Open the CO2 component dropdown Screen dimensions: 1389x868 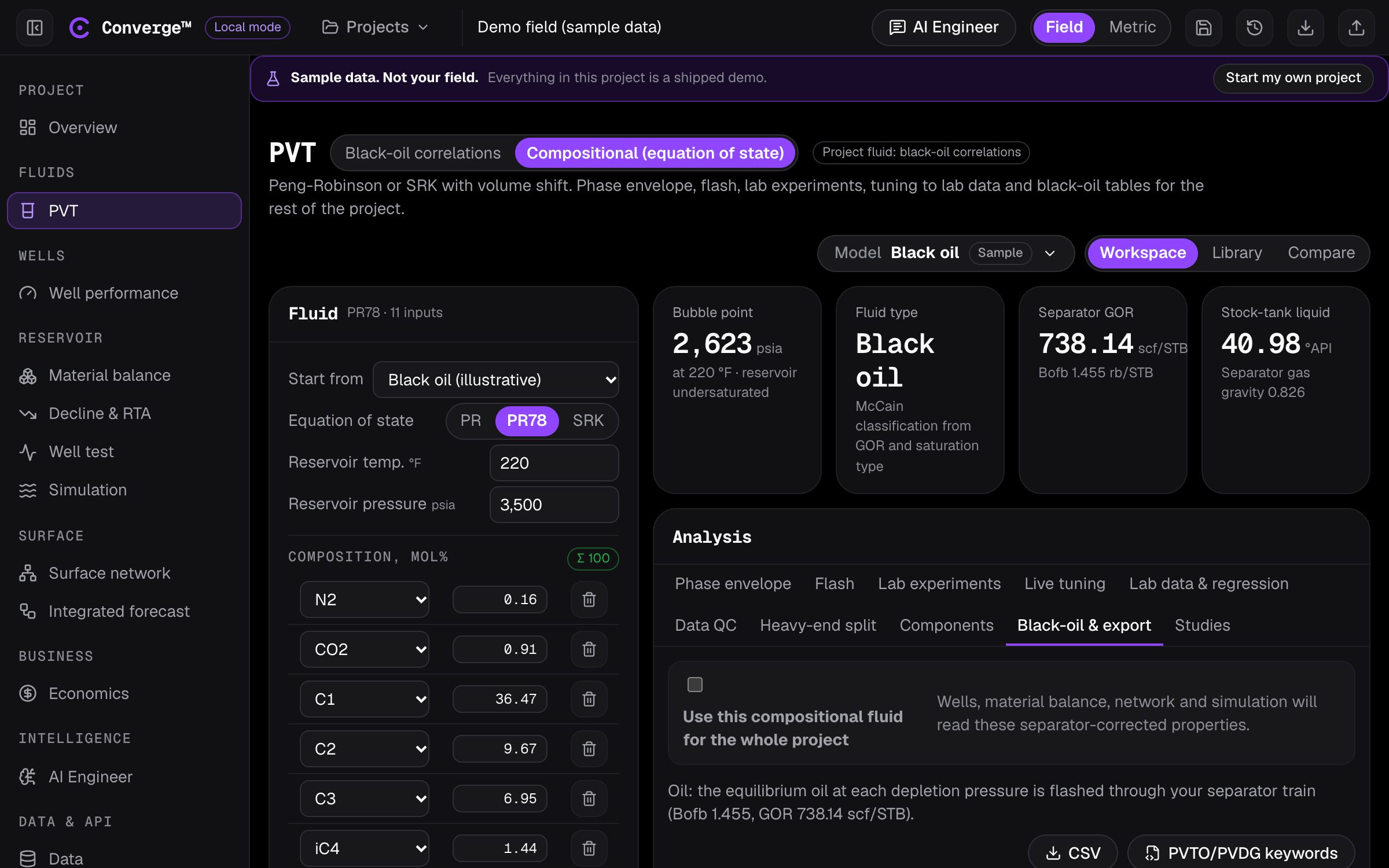pyautogui.click(x=365, y=649)
